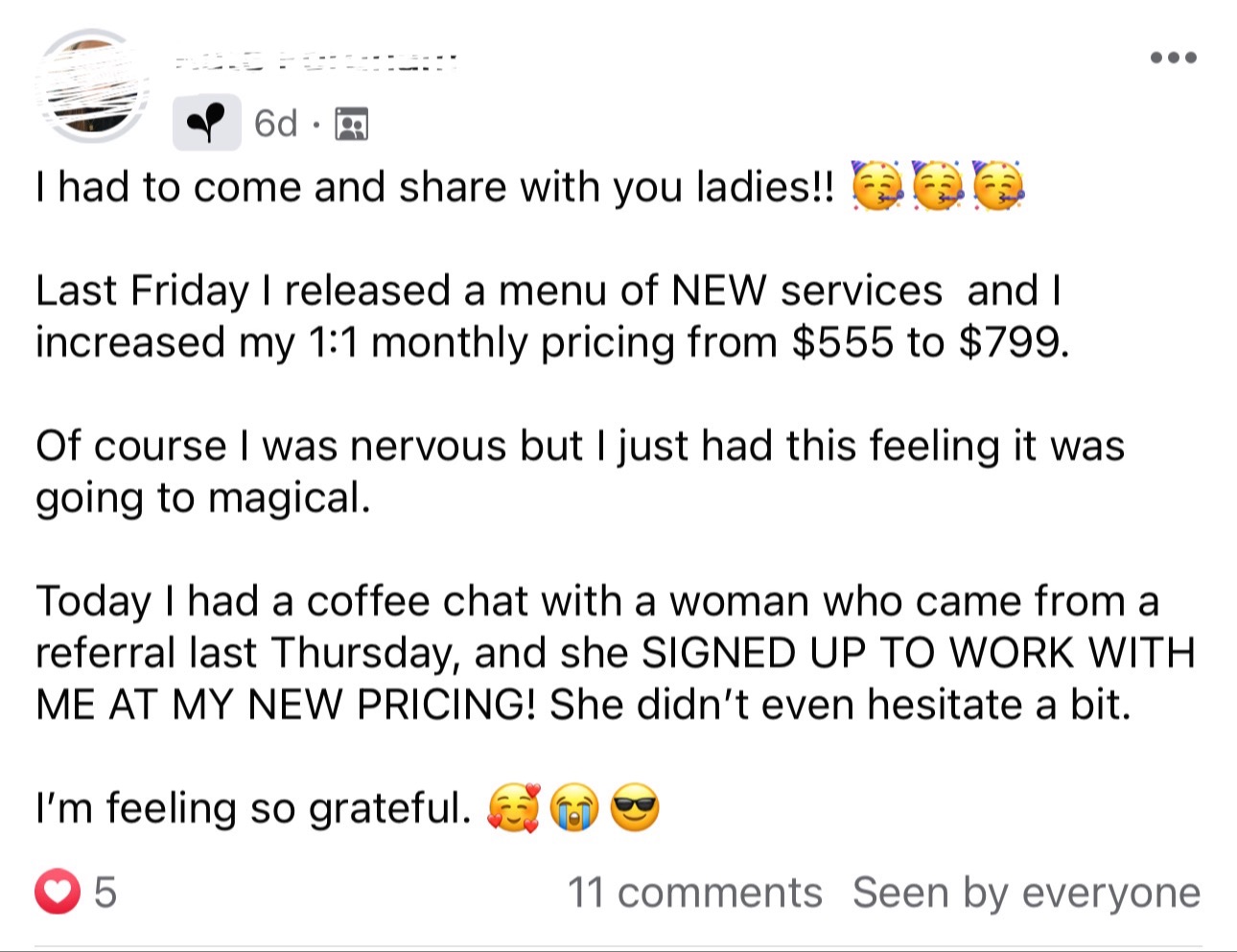The width and height of the screenshot is (1237, 952).
Task: Click the "Of course I was nervous" paragraph
Action: pos(579,472)
